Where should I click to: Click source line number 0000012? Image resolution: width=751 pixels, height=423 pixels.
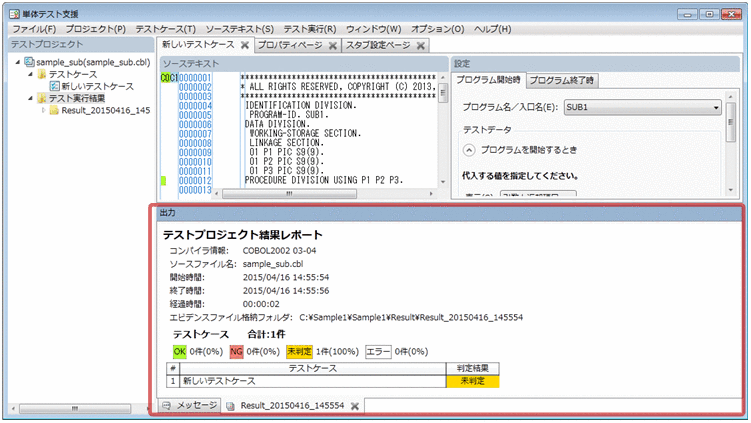tap(195, 181)
